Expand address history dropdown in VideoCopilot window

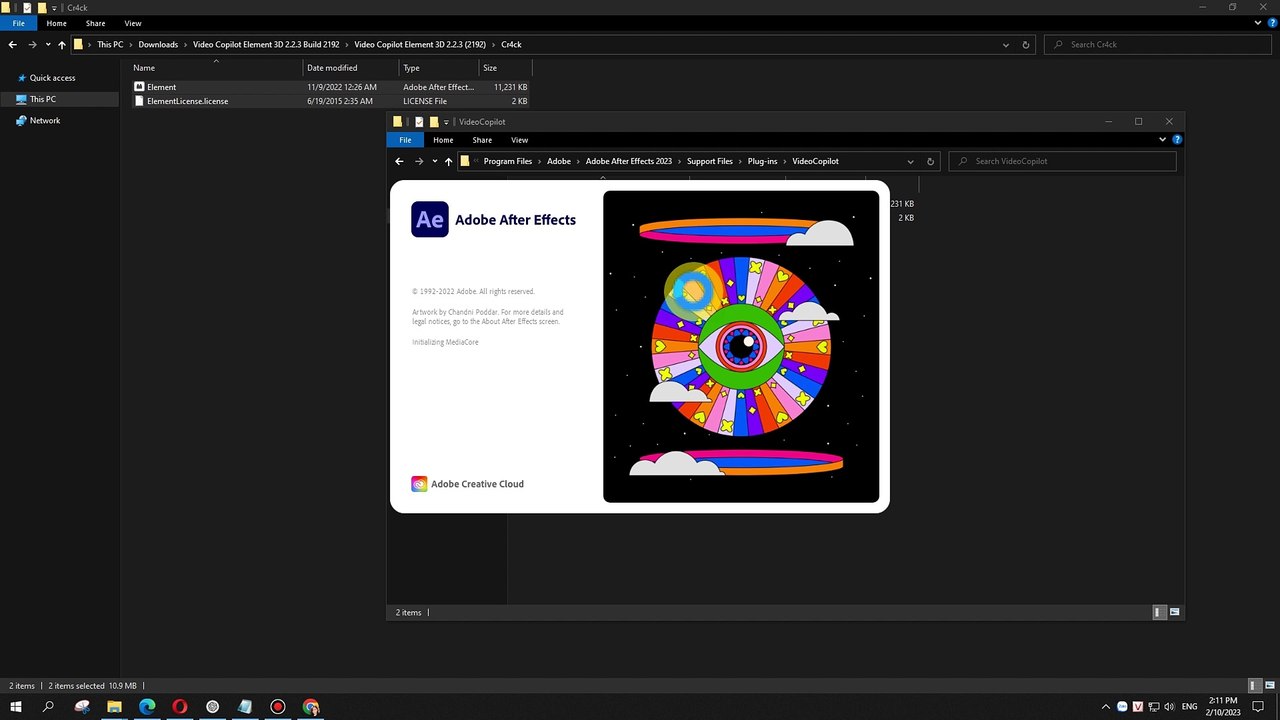coord(910,161)
